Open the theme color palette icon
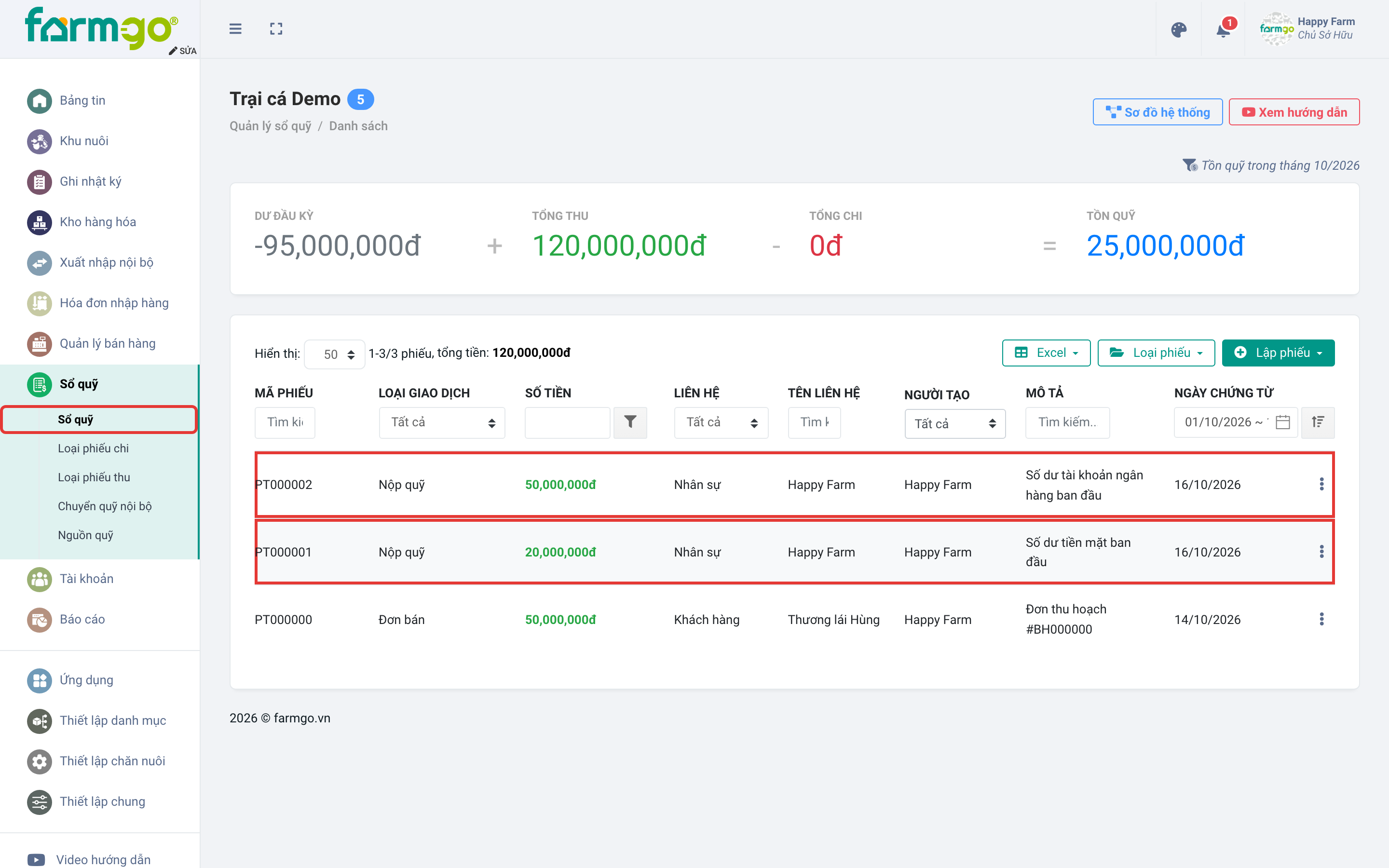The height and width of the screenshot is (868, 1389). [x=1179, y=30]
